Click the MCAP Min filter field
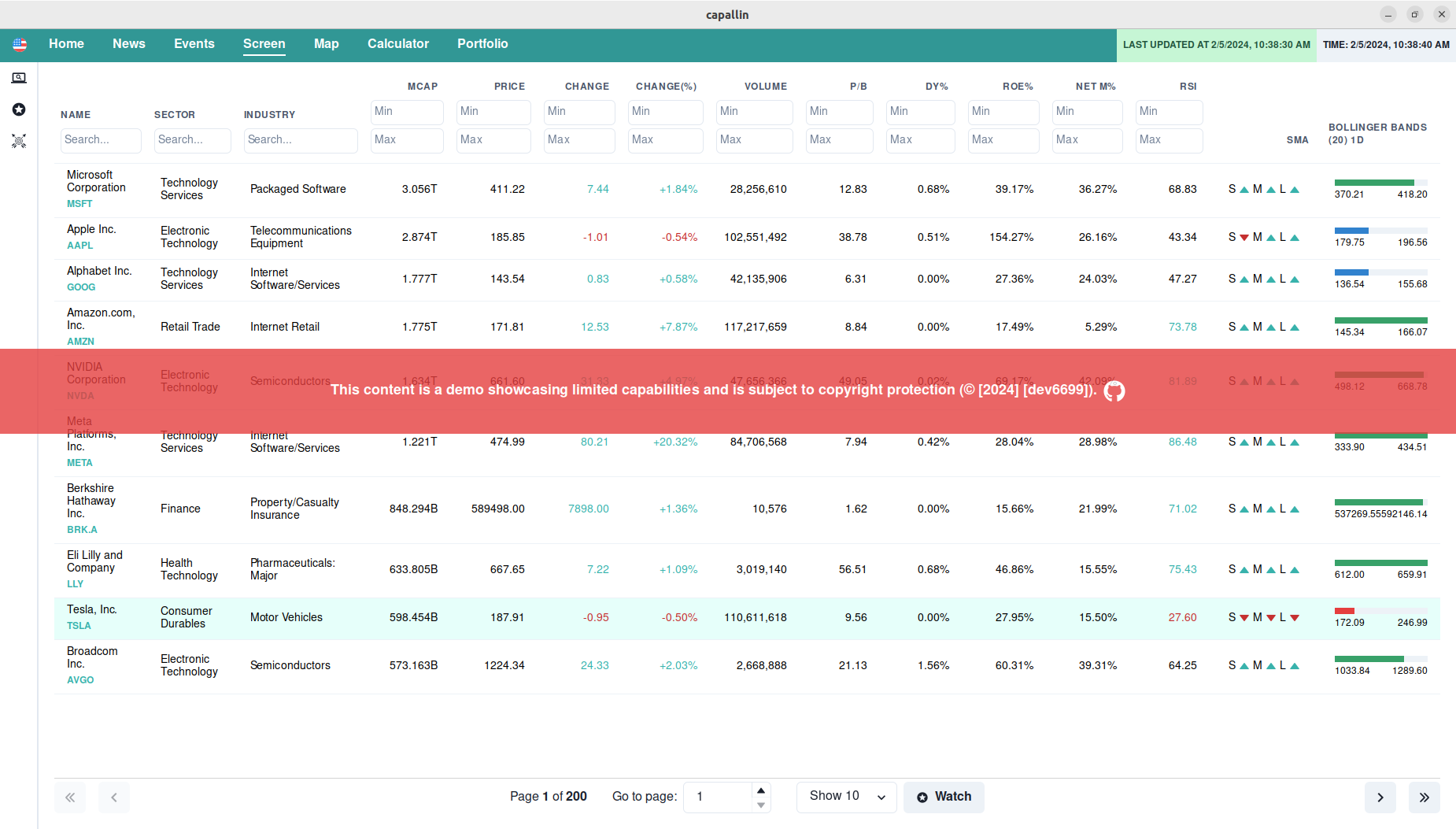Image resolution: width=1456 pixels, height=829 pixels. (407, 112)
